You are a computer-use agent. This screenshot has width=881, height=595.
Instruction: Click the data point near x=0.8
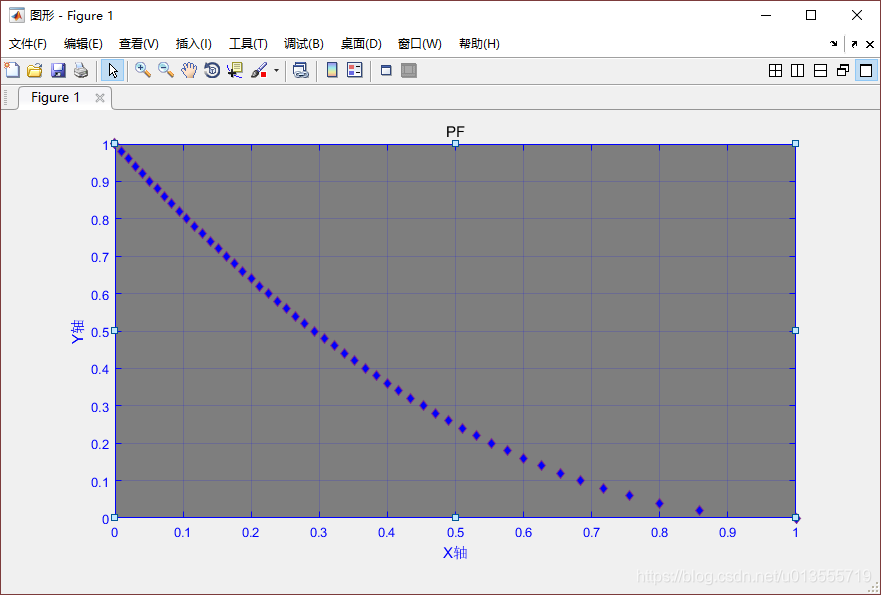[660, 503]
